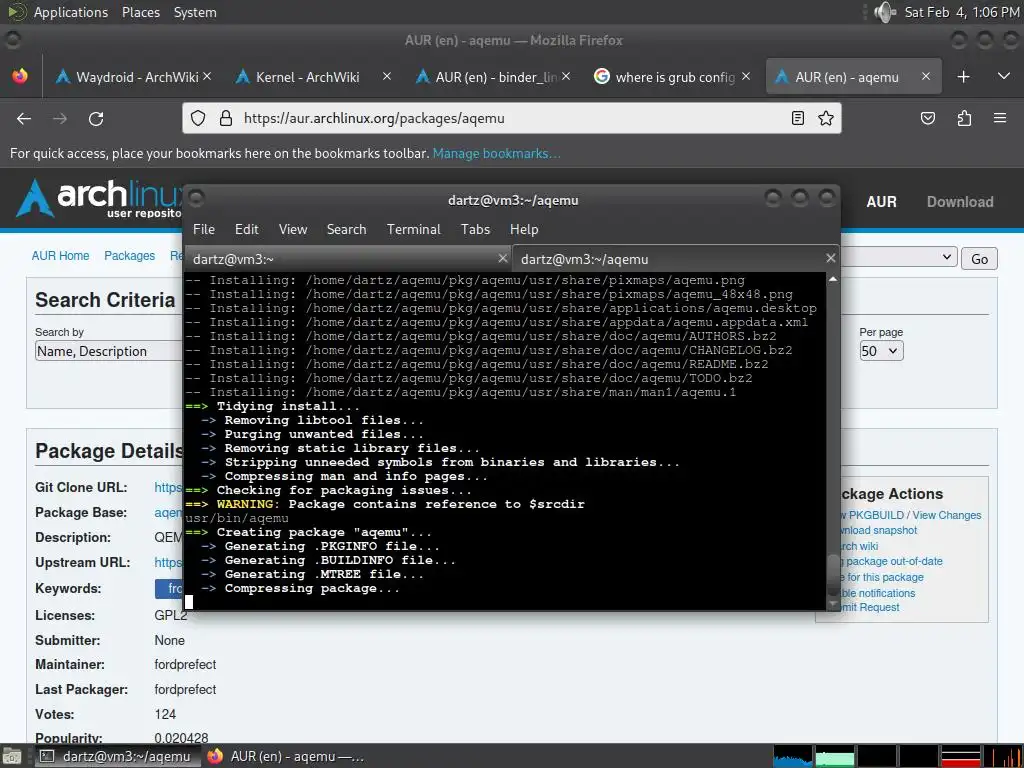This screenshot has width=1024, height=768.
Task: Open terminal Edit menu
Action: [247, 229]
